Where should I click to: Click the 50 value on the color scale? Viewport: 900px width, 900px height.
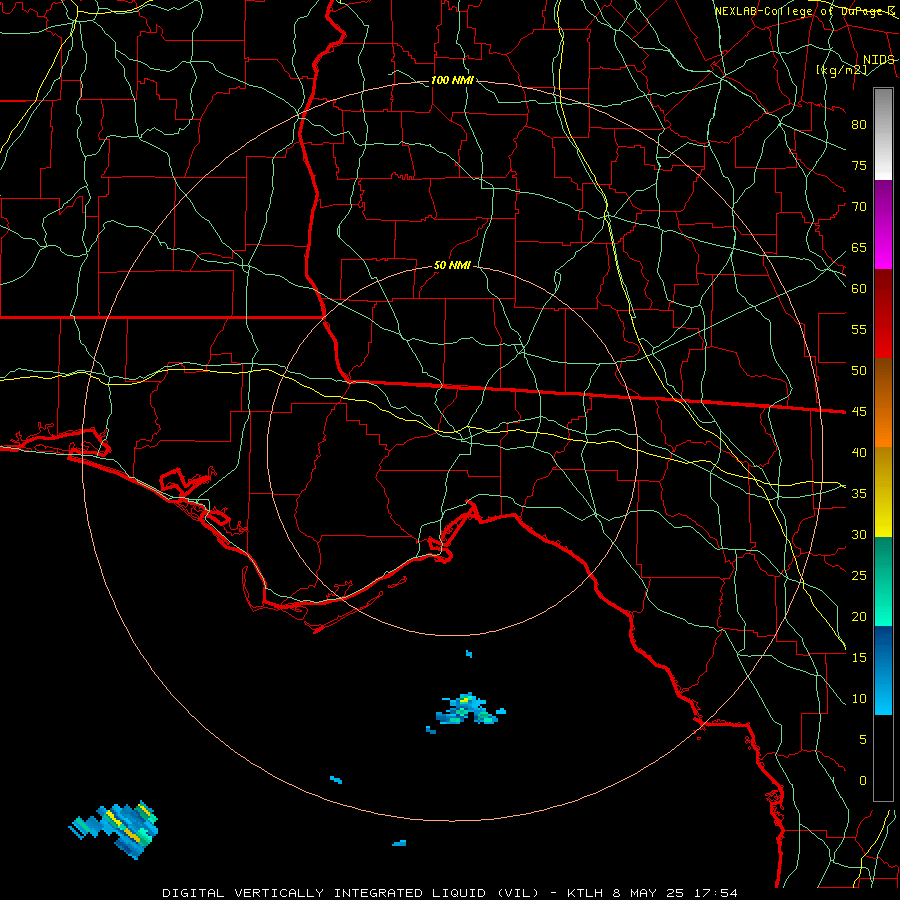(x=859, y=370)
